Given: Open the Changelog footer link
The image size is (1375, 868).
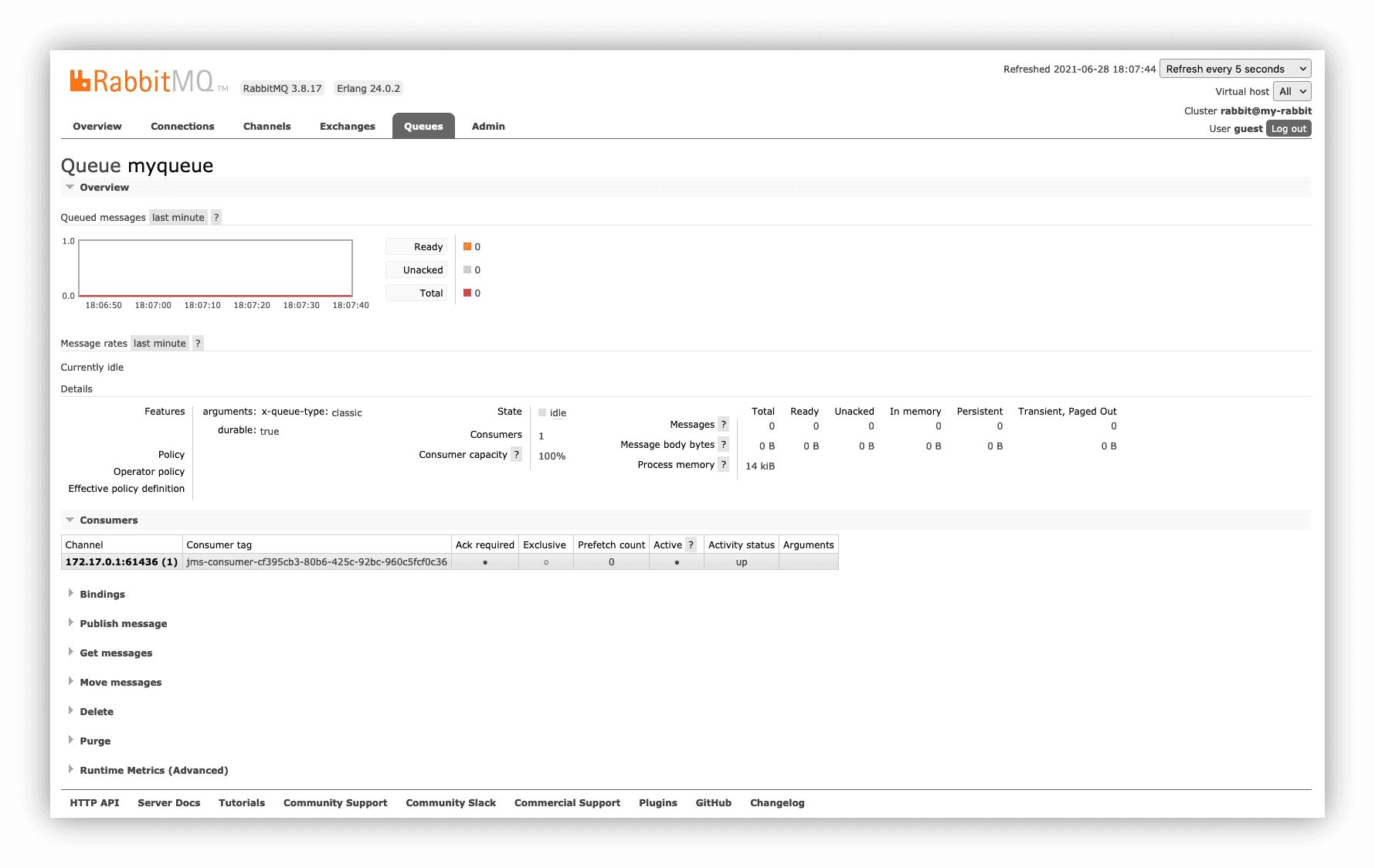Looking at the screenshot, I should coord(777,803).
